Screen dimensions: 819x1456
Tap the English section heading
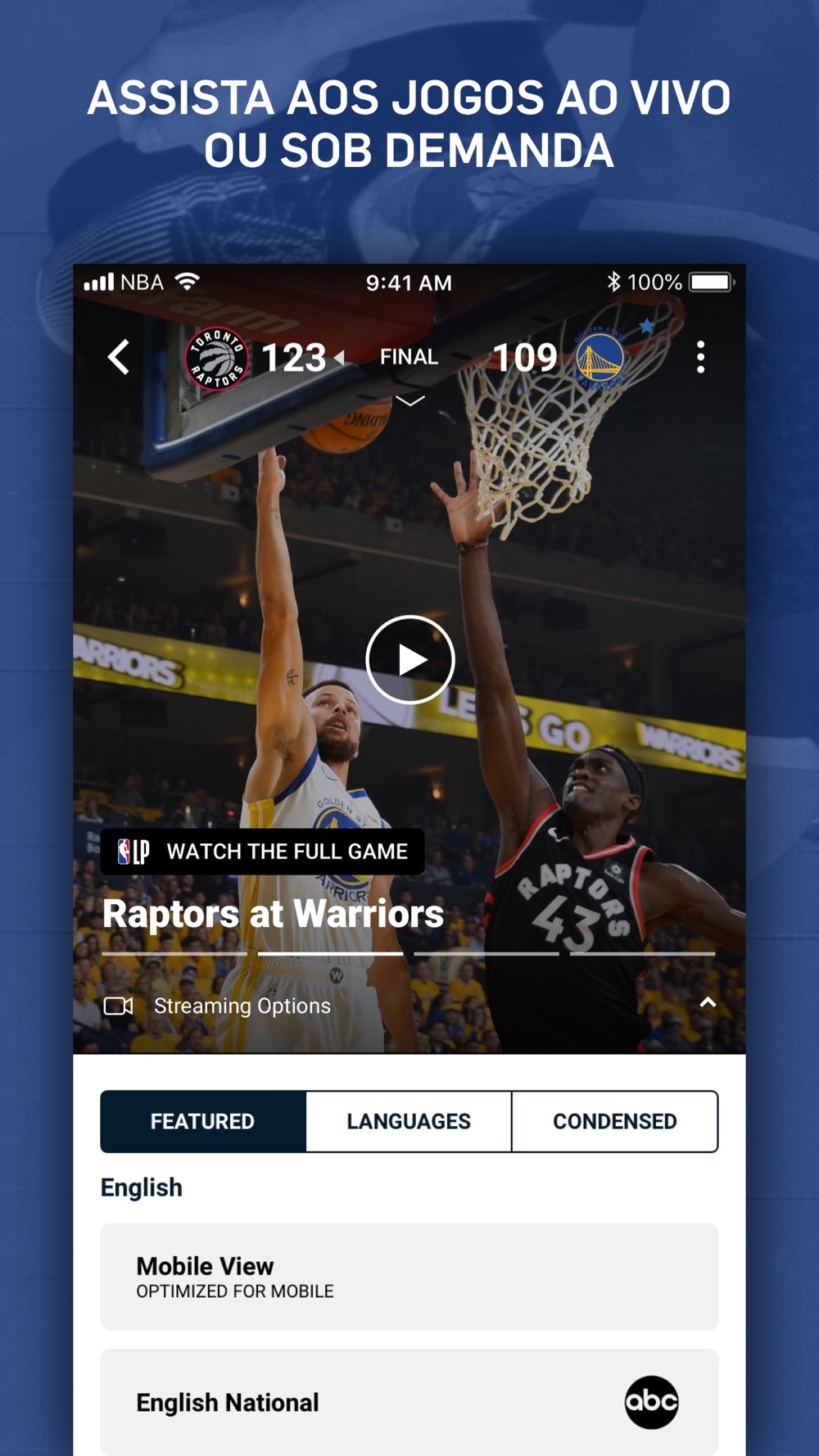(x=142, y=1187)
